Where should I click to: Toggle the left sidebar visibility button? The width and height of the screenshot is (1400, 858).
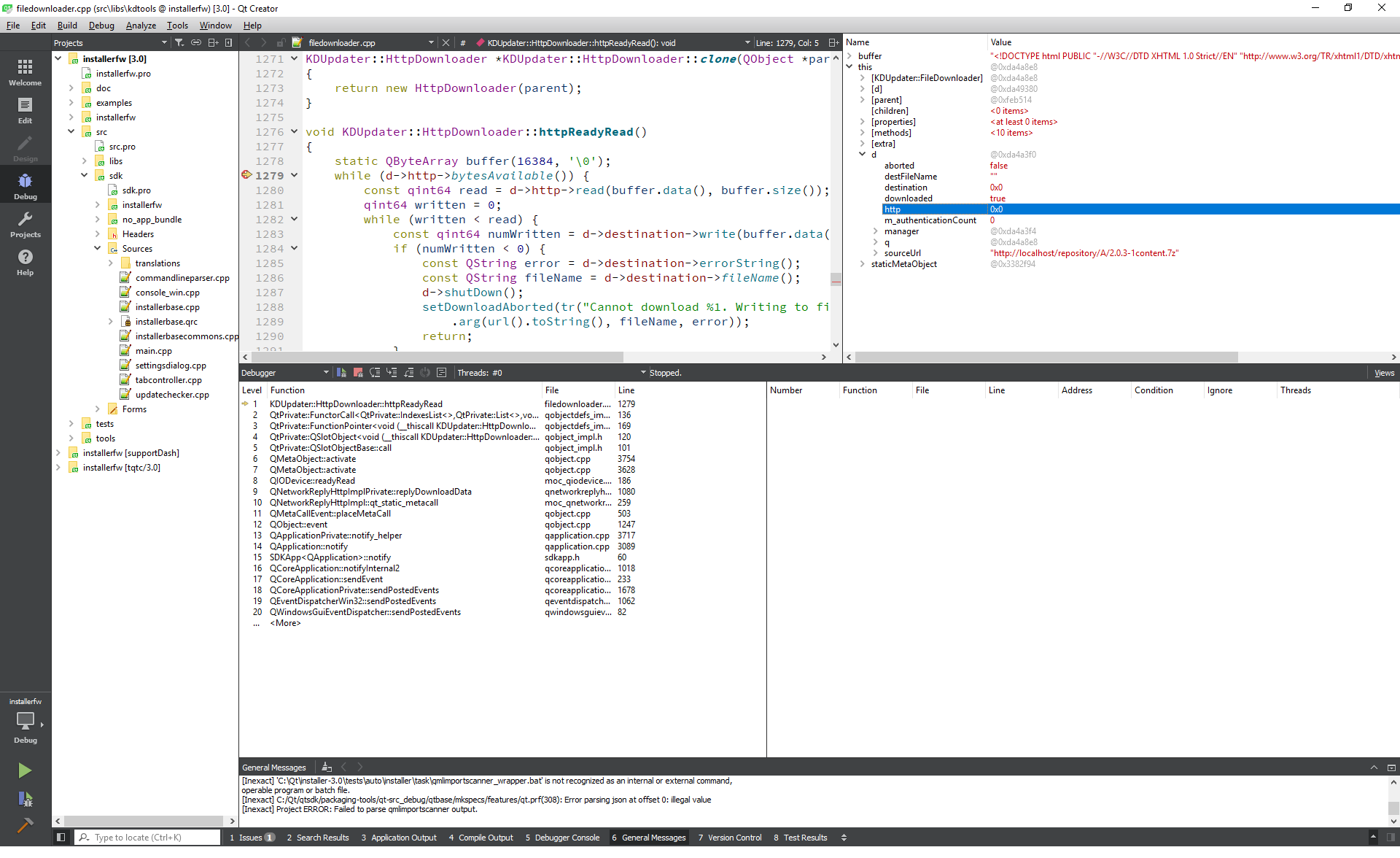click(x=61, y=838)
